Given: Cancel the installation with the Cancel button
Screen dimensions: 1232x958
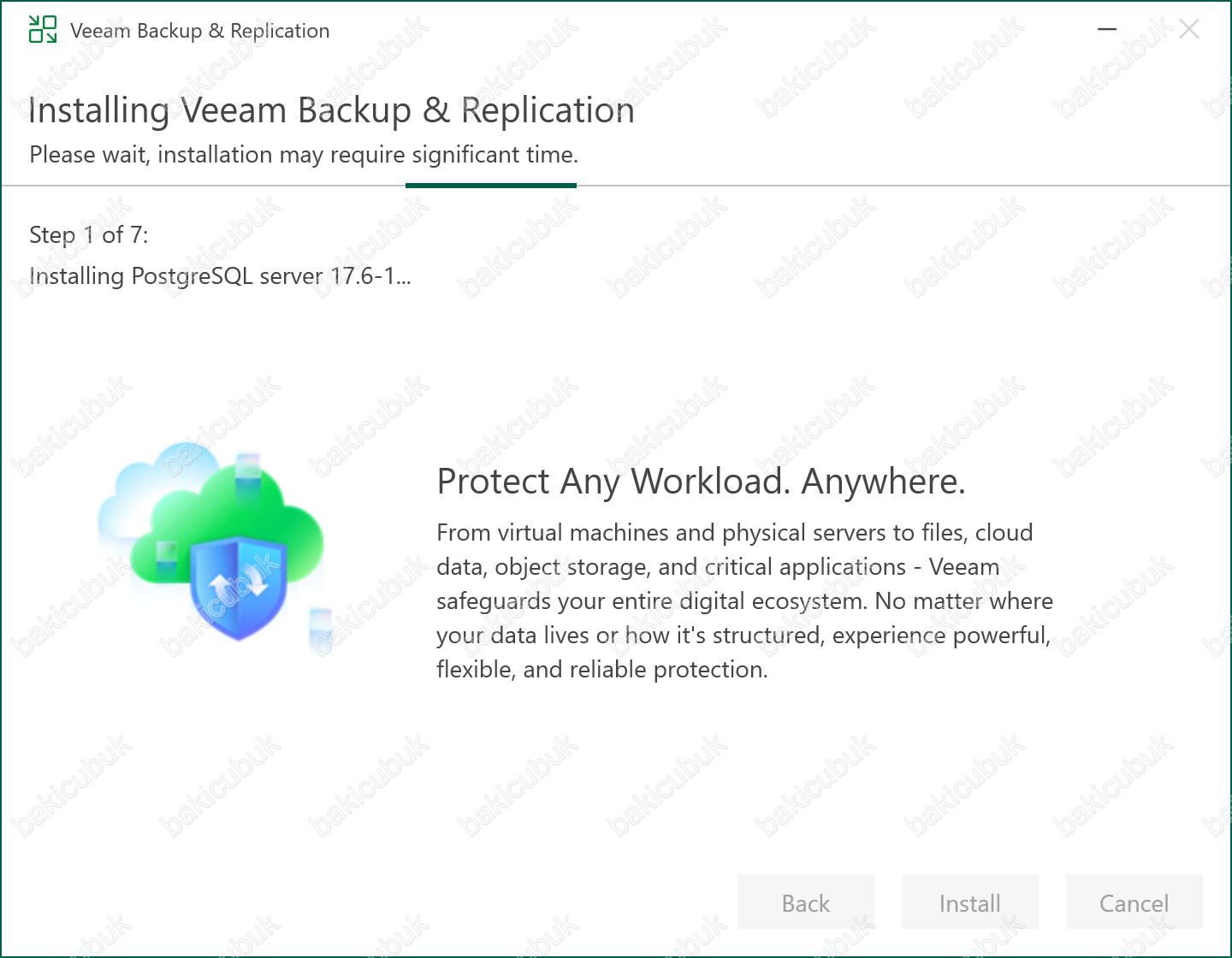Looking at the screenshot, I should tap(1134, 902).
